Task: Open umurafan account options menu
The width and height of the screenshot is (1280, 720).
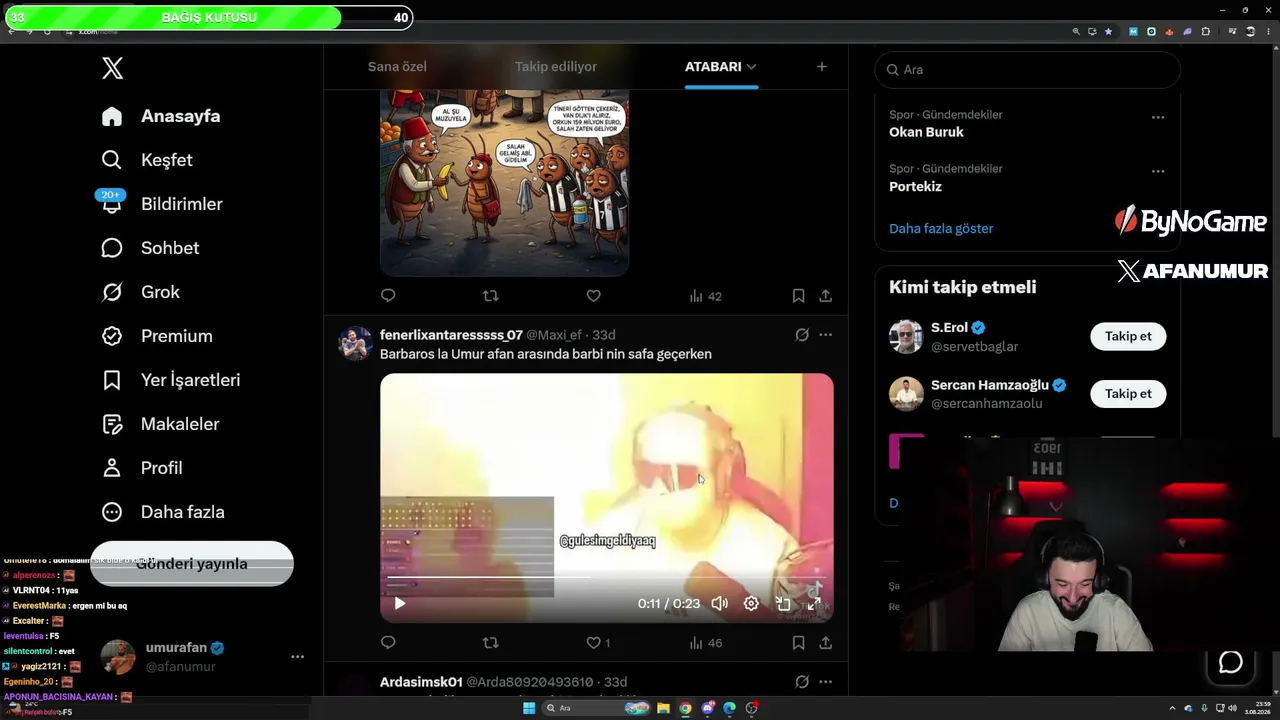Action: [x=297, y=657]
